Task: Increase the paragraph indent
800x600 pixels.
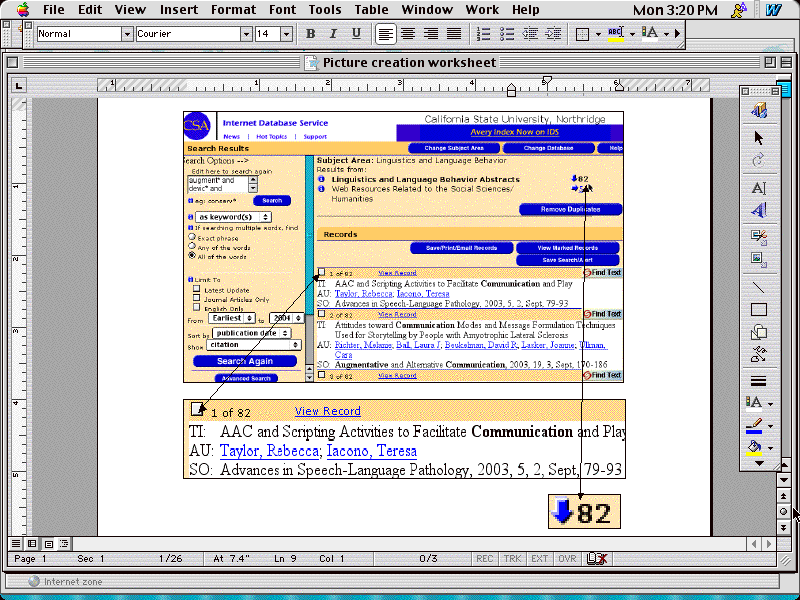Action: coord(553,34)
